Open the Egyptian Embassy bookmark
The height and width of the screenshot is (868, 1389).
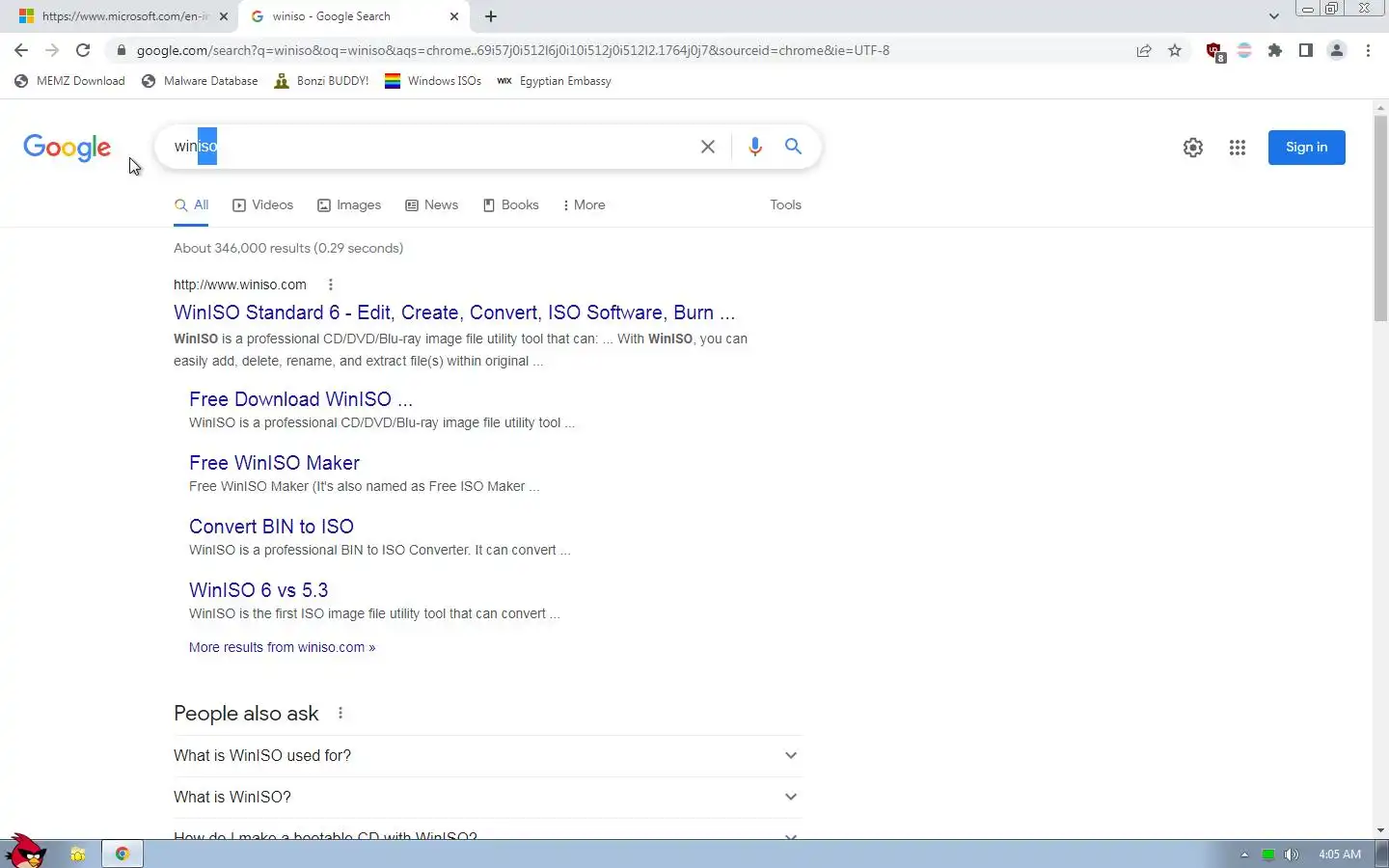click(554, 81)
